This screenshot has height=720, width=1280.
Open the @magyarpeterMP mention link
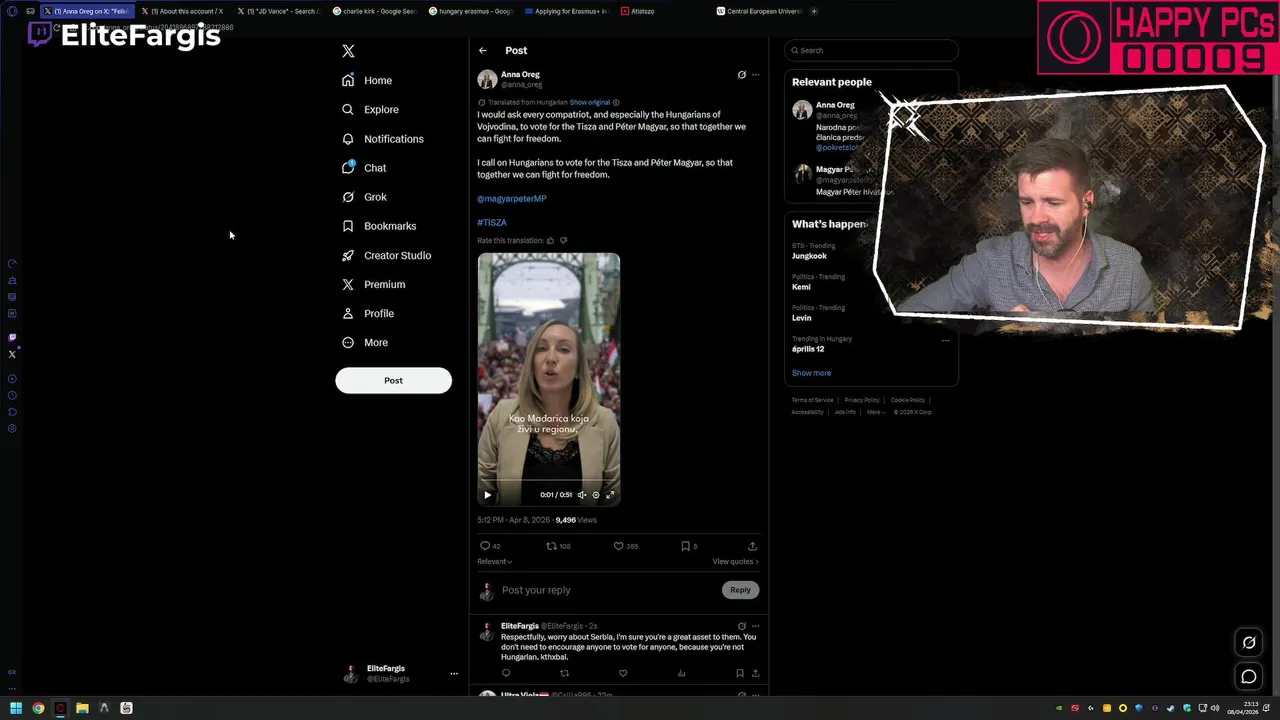511,198
